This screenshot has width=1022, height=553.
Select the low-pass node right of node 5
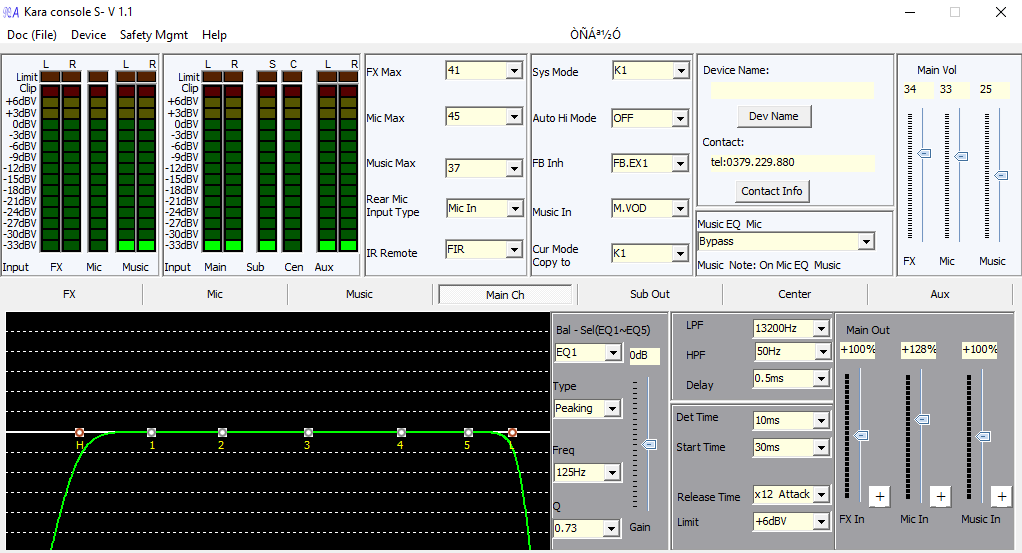[x=512, y=432]
